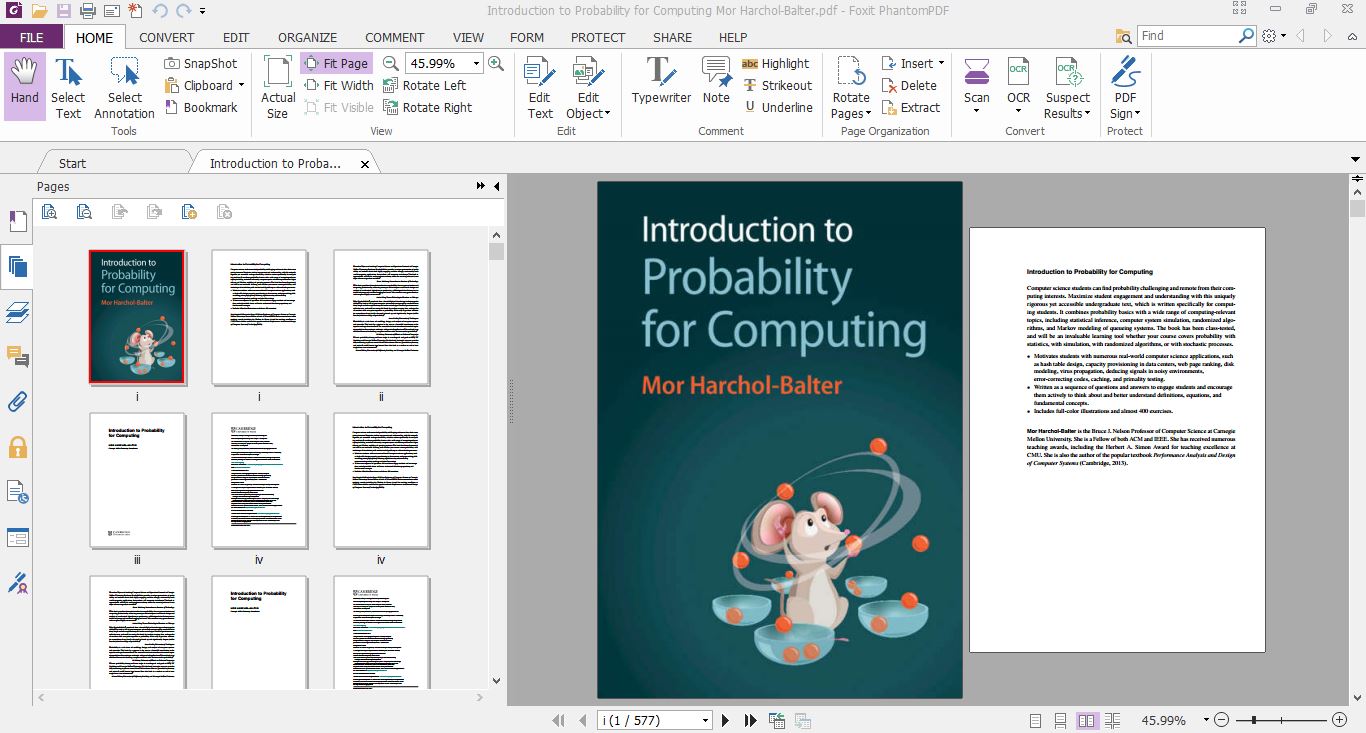Open the Edit Object dropdown
1366x733 pixels.
[x=588, y=87]
